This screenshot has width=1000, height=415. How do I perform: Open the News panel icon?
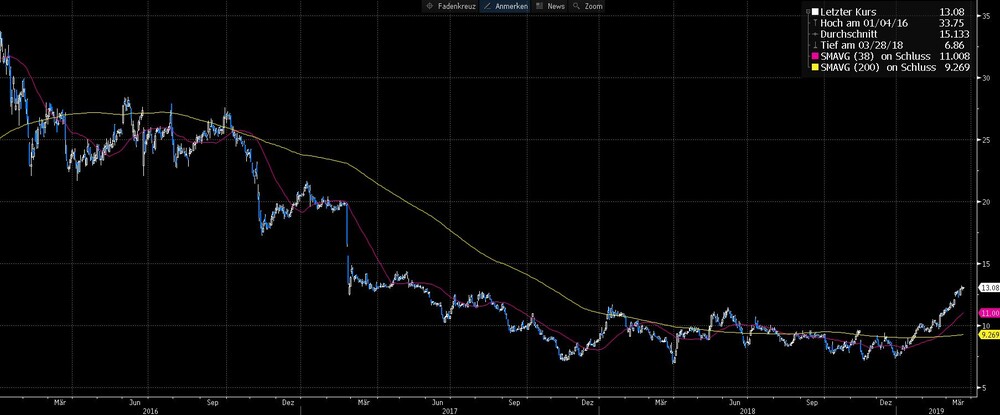click(540, 6)
